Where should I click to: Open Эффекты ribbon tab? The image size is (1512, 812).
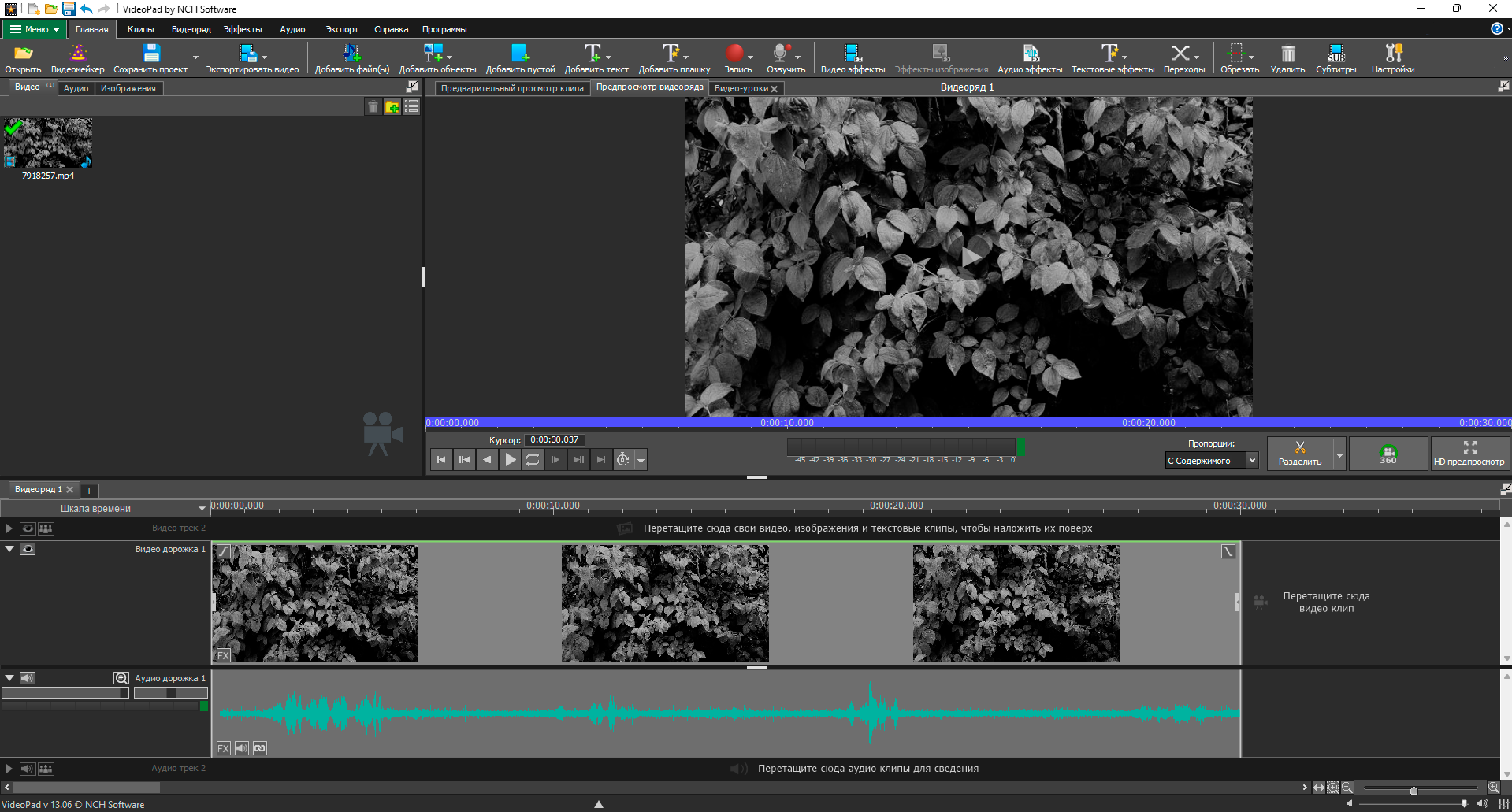(x=243, y=29)
